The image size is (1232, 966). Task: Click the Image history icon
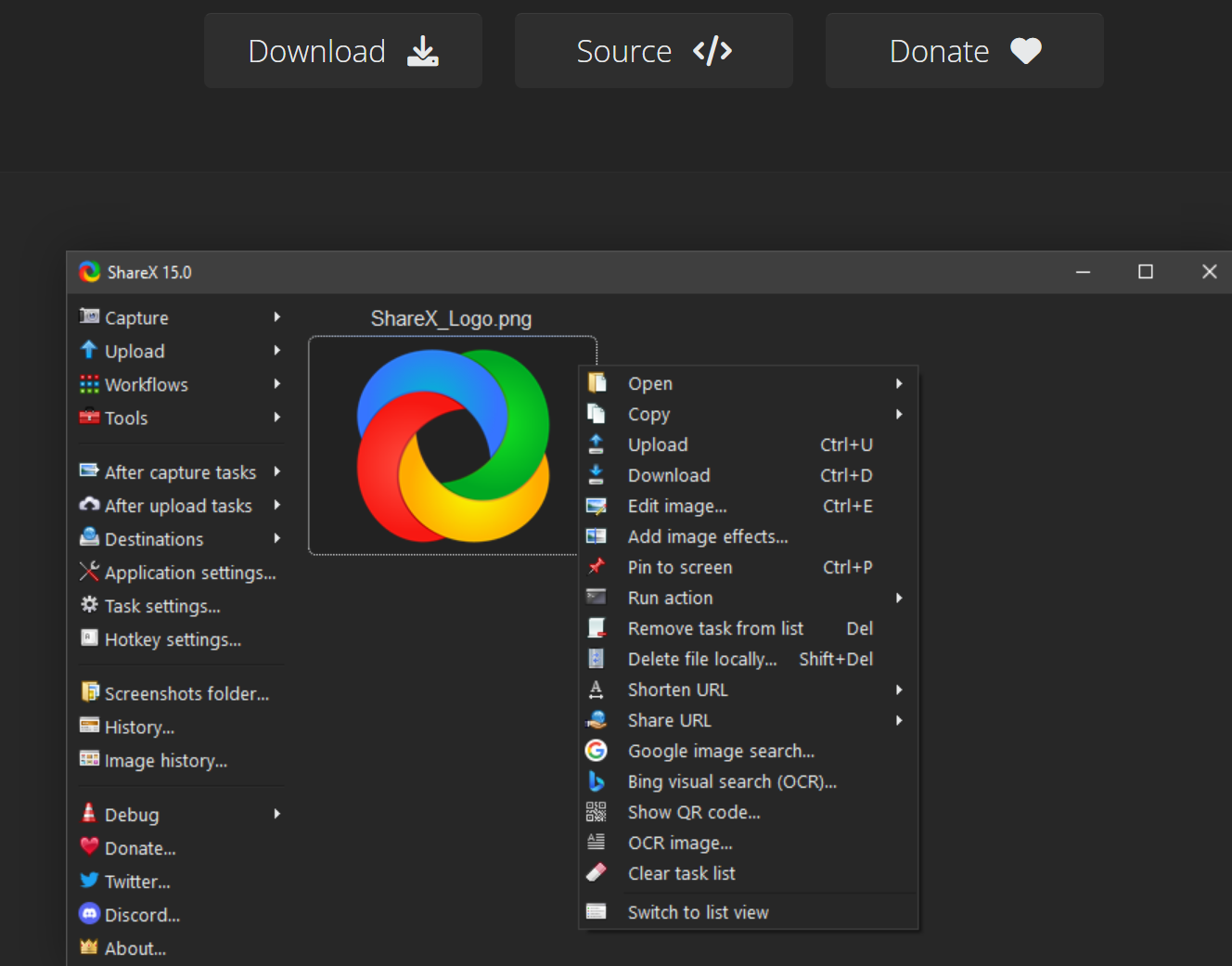click(x=89, y=758)
